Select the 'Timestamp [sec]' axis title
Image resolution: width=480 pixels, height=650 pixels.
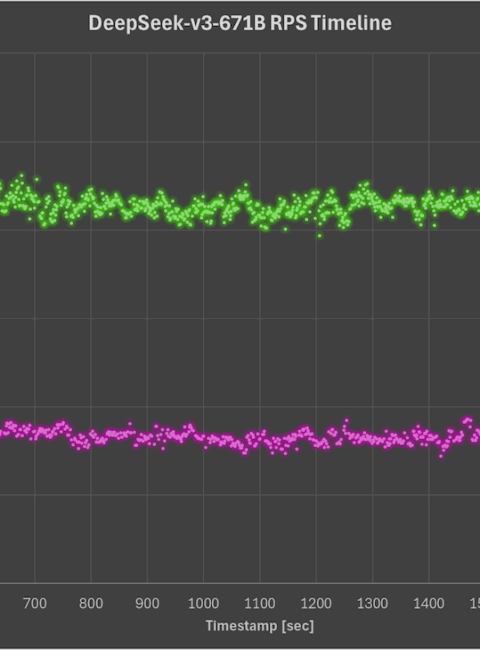point(260,626)
